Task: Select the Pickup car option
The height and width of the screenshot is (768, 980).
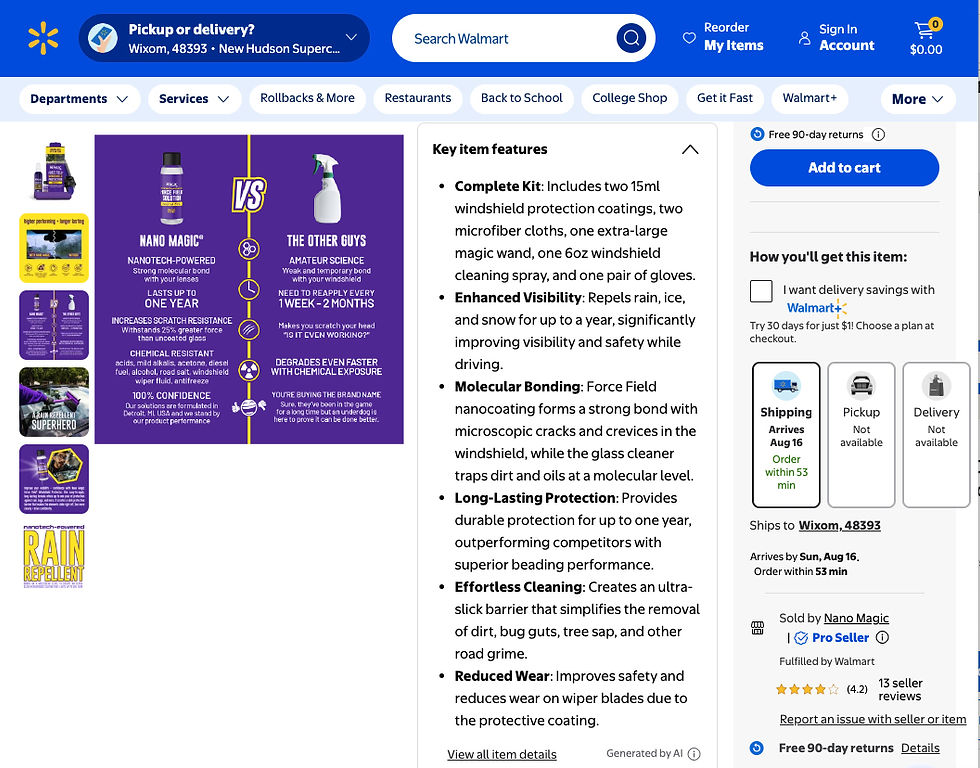Action: click(861, 435)
